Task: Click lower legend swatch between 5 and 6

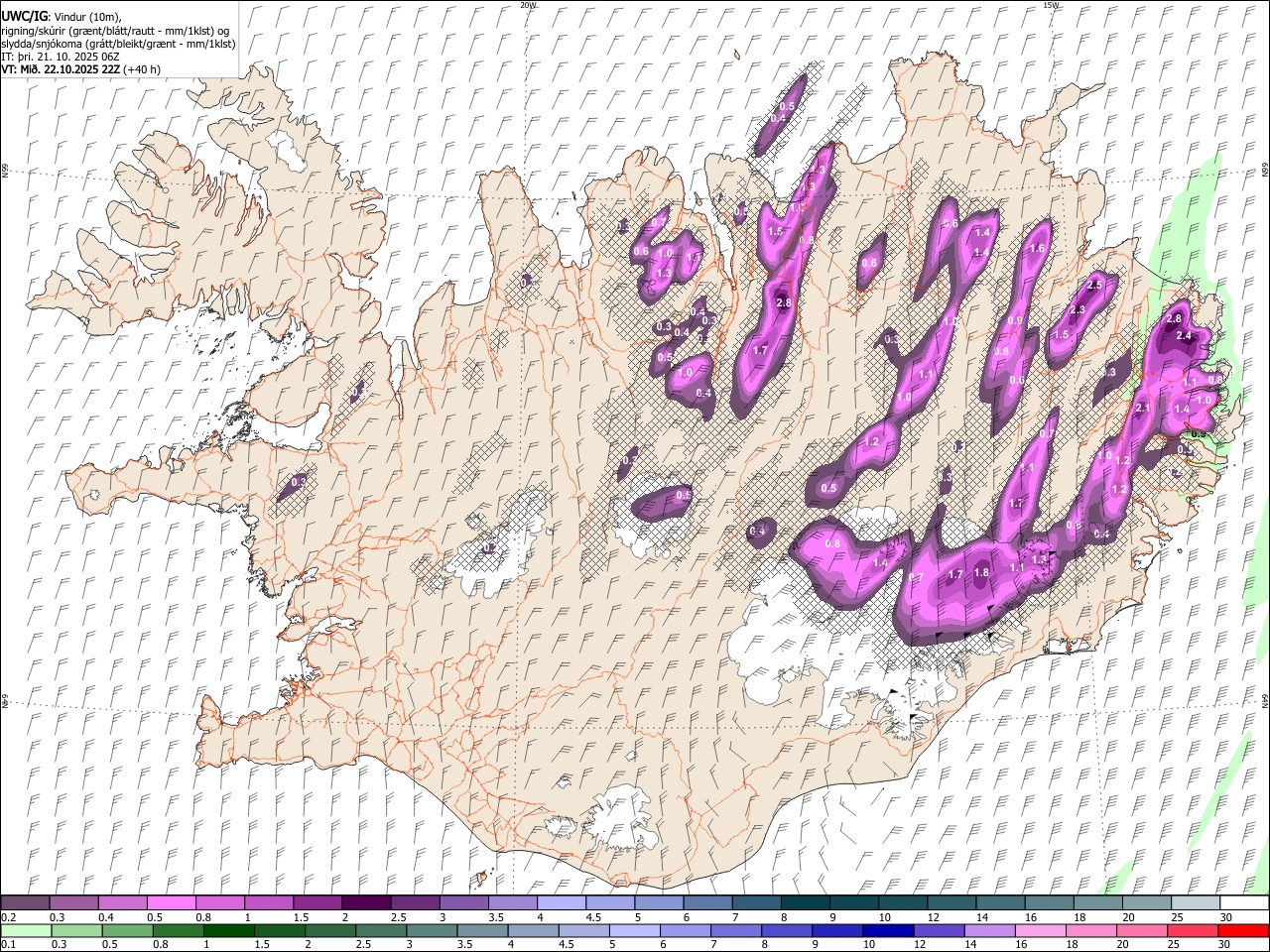Action: tap(634, 930)
